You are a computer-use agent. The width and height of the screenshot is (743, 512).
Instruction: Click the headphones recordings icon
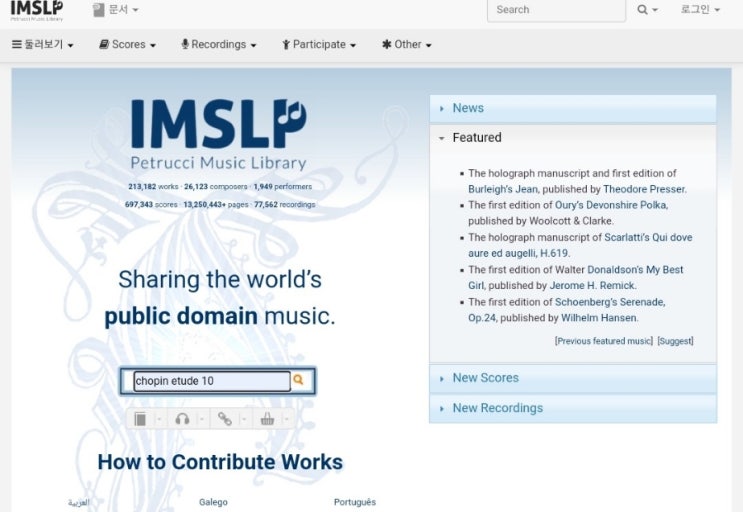pyautogui.click(x=182, y=419)
